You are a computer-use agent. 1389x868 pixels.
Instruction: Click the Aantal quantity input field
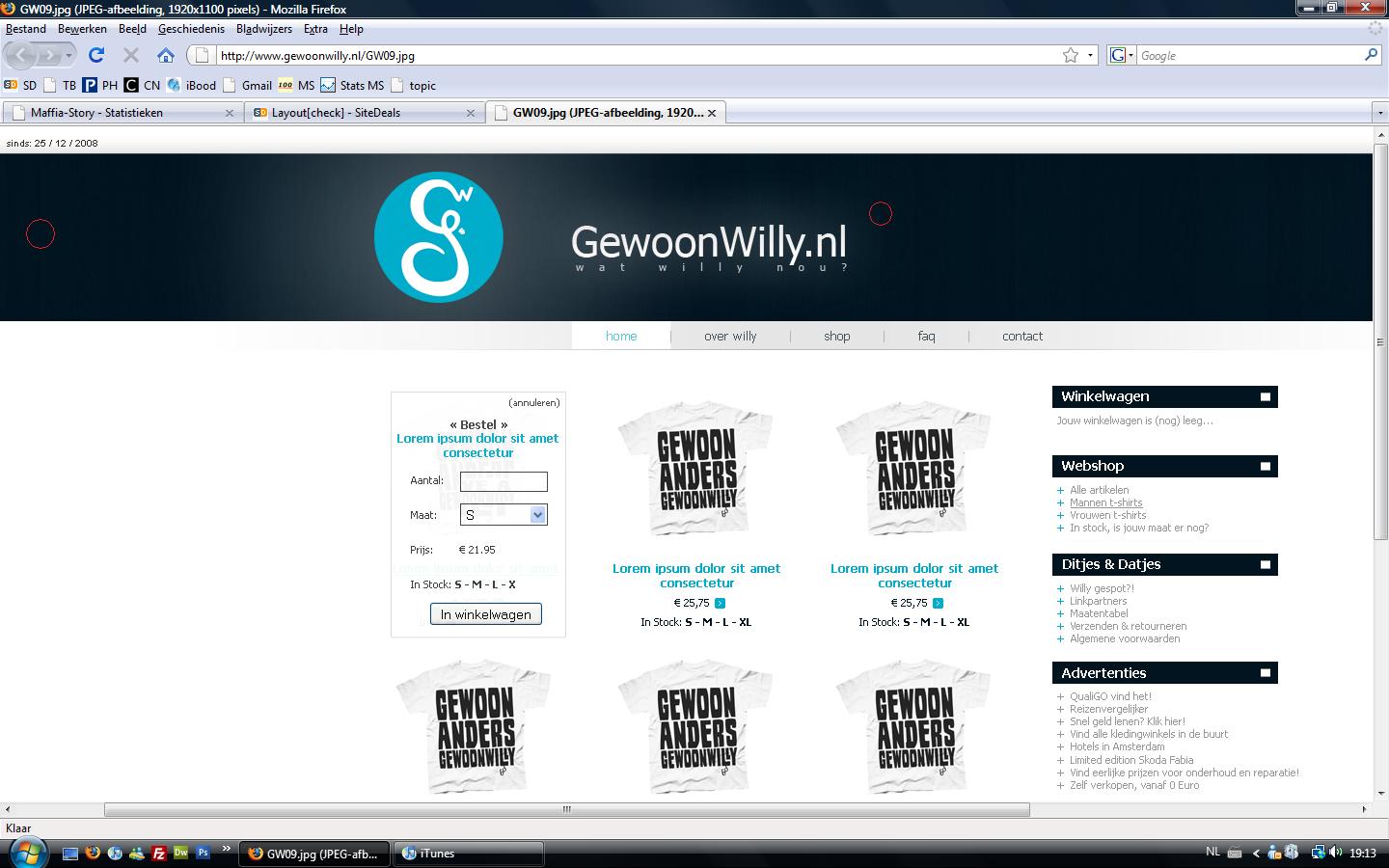pyautogui.click(x=504, y=481)
